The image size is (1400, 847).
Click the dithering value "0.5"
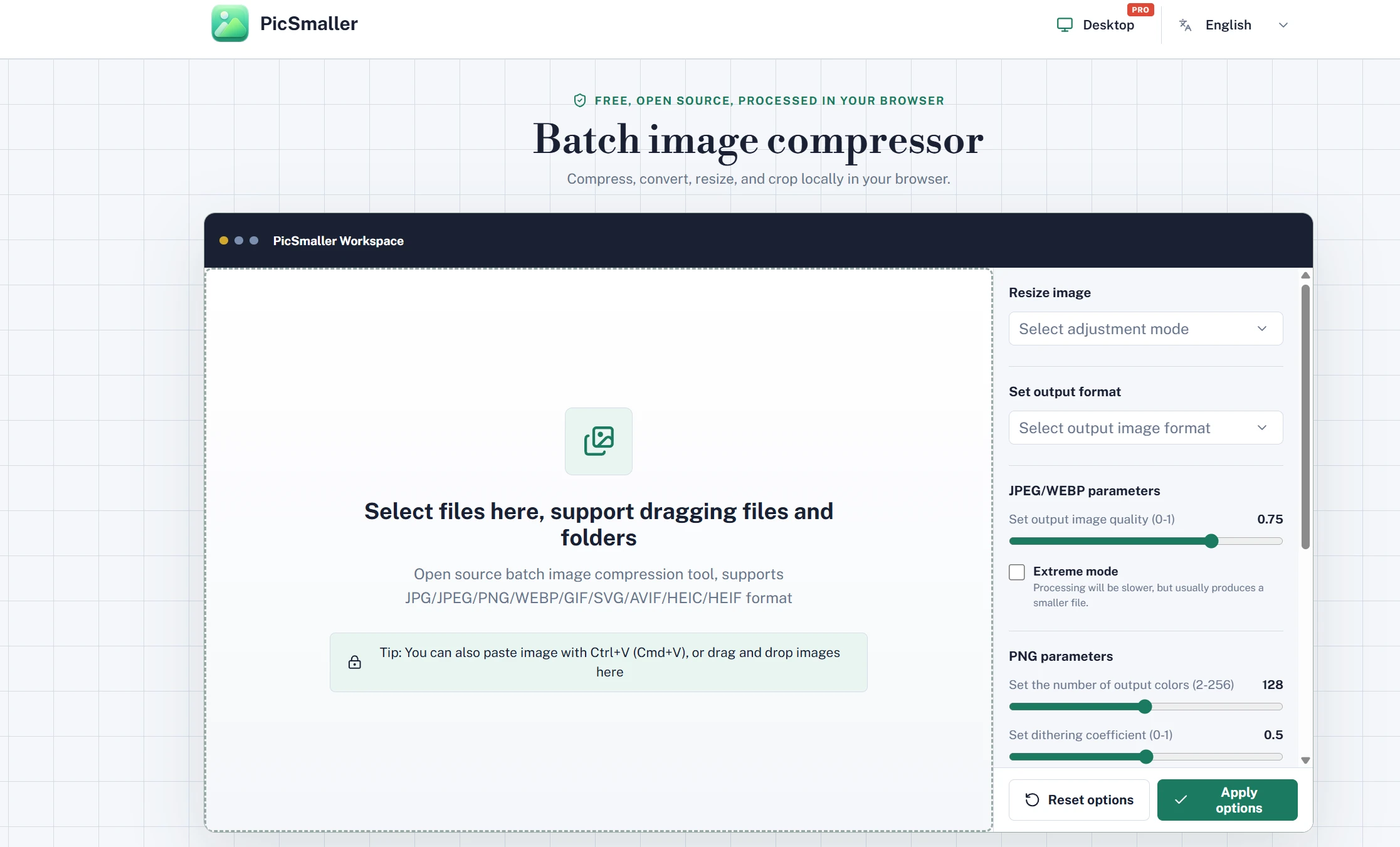[1273, 735]
